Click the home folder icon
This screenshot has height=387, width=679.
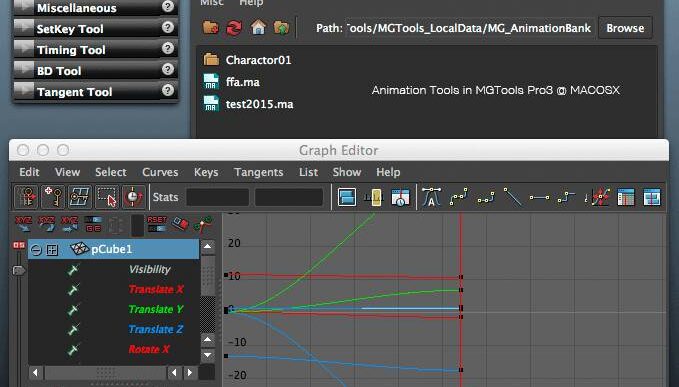point(258,28)
